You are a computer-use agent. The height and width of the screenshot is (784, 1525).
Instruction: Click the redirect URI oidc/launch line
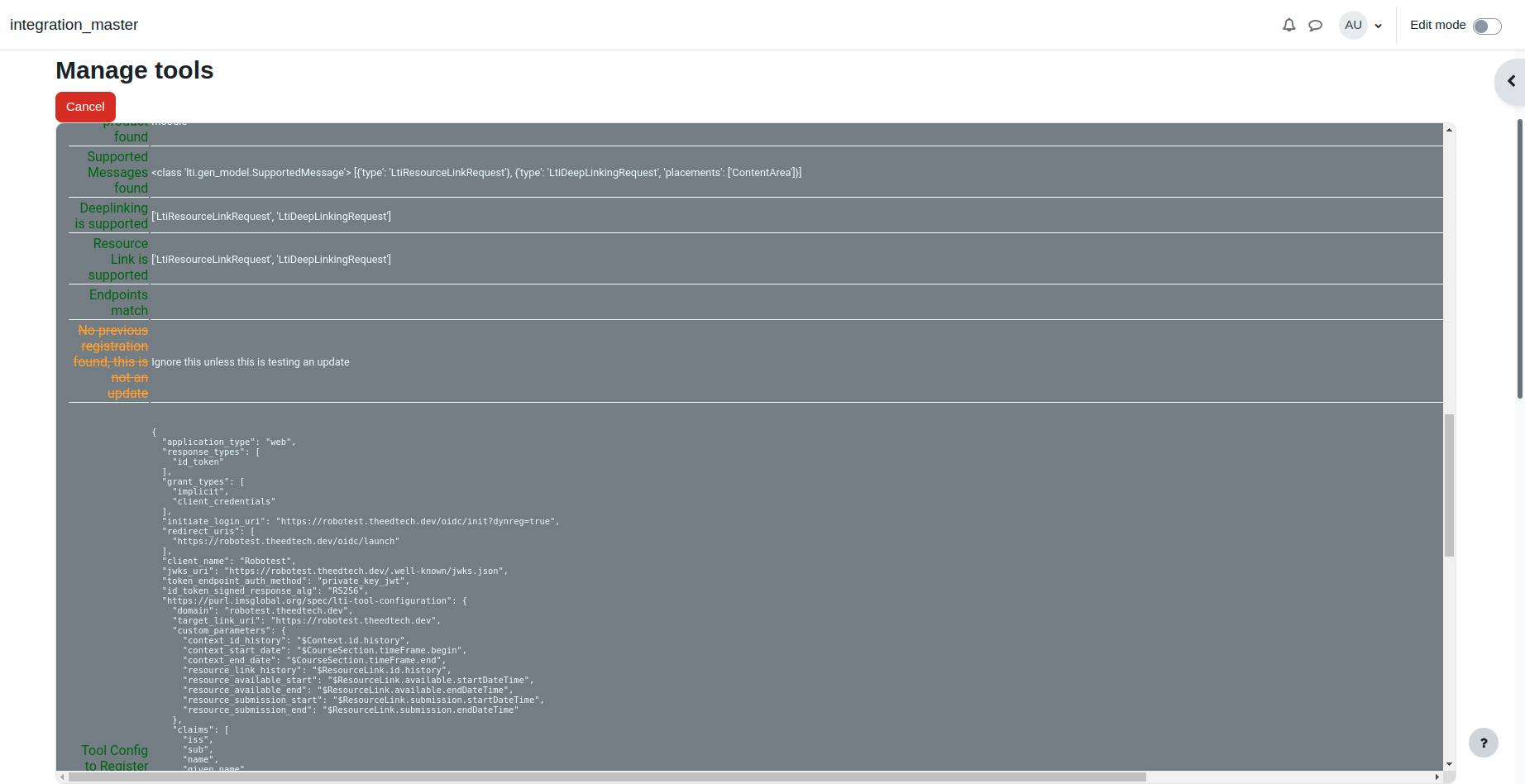point(286,542)
